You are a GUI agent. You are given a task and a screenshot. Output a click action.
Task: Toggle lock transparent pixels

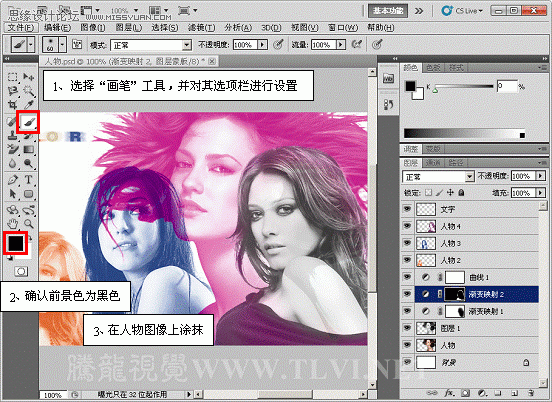click(x=428, y=193)
